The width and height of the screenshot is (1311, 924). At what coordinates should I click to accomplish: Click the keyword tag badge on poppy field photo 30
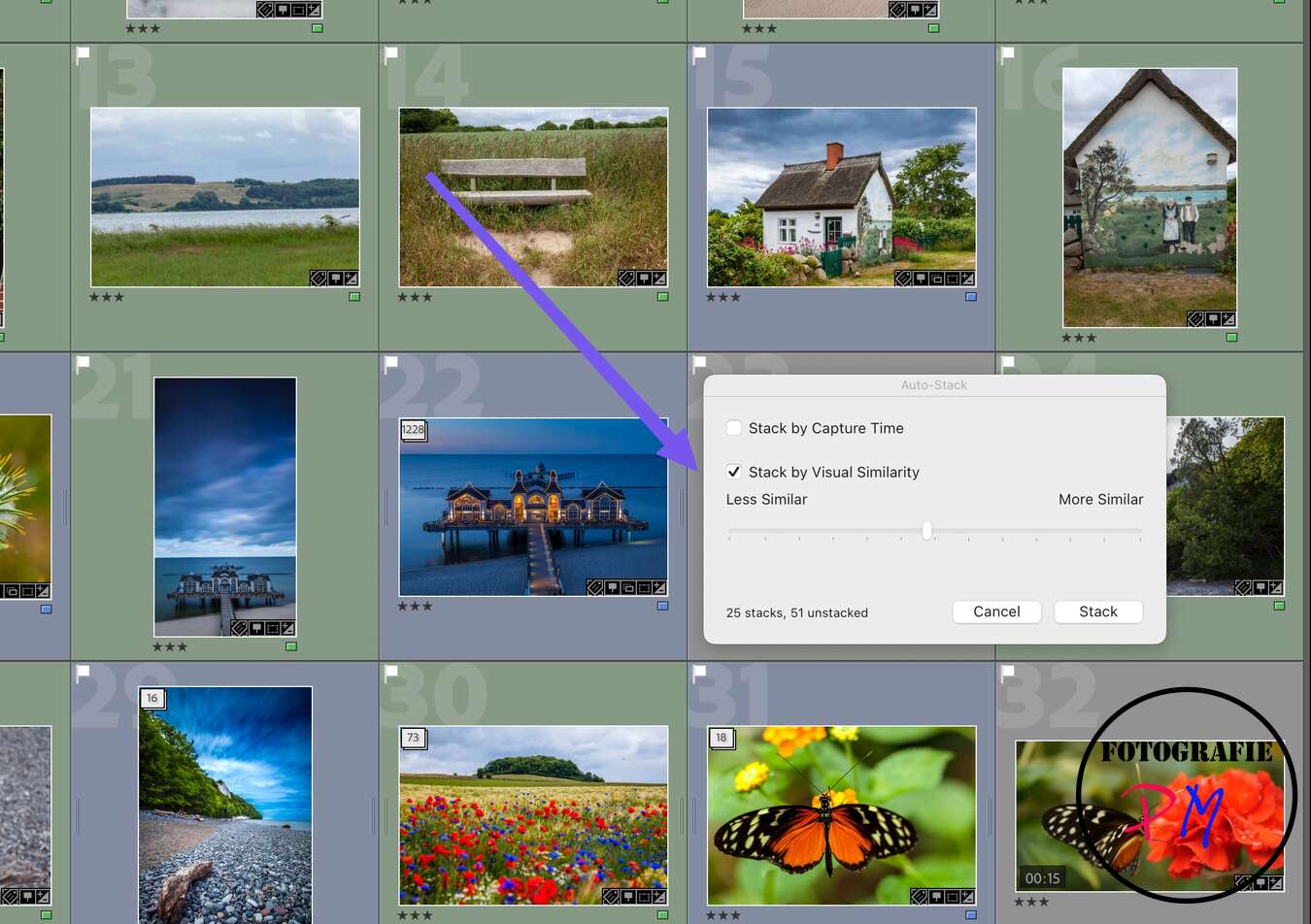point(611,897)
